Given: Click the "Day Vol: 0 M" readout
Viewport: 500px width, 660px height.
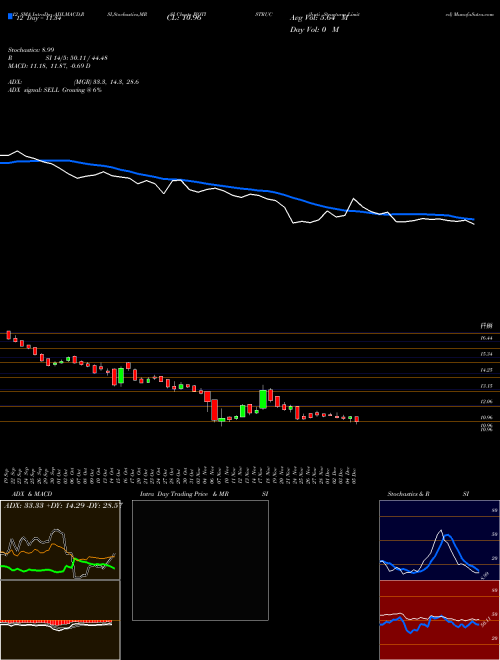Looking at the screenshot, I should pyautogui.click(x=314, y=30).
